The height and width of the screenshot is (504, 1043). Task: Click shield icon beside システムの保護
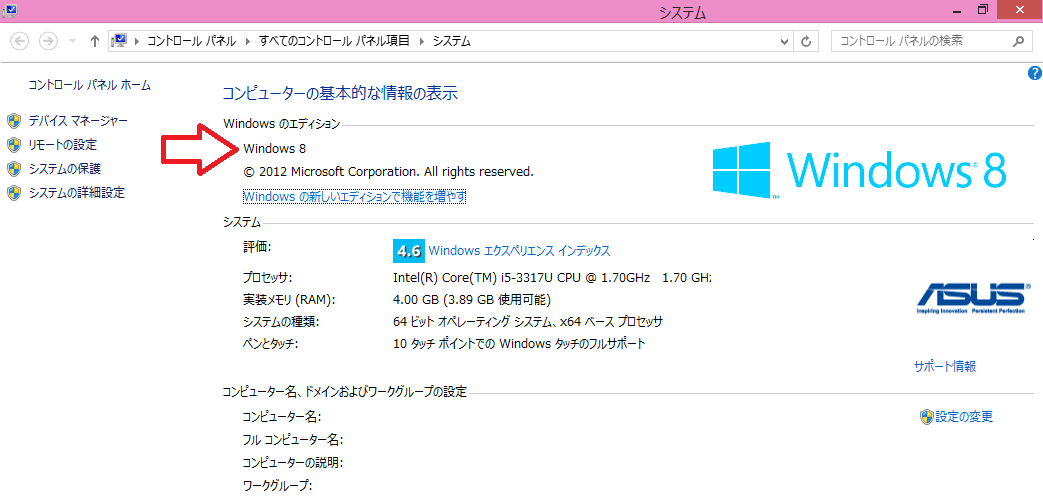coord(14,169)
